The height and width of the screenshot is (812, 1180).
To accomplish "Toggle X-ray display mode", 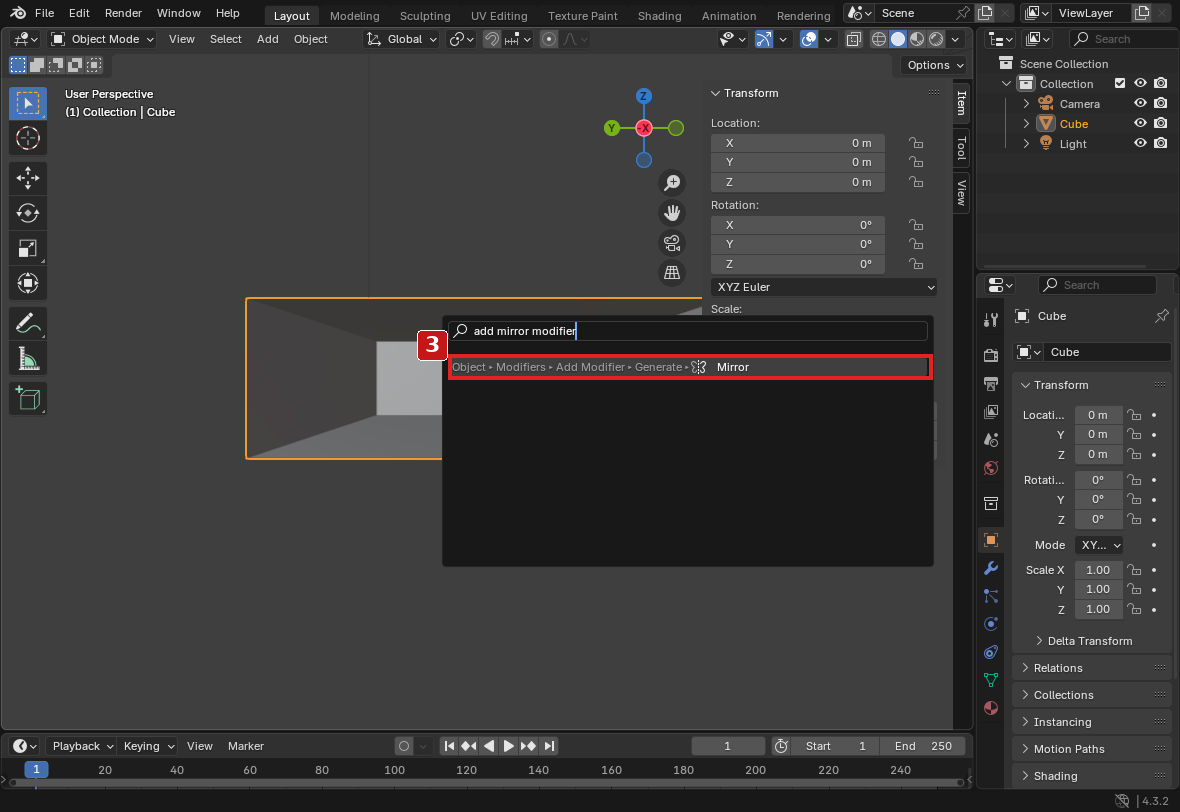I will click(853, 39).
